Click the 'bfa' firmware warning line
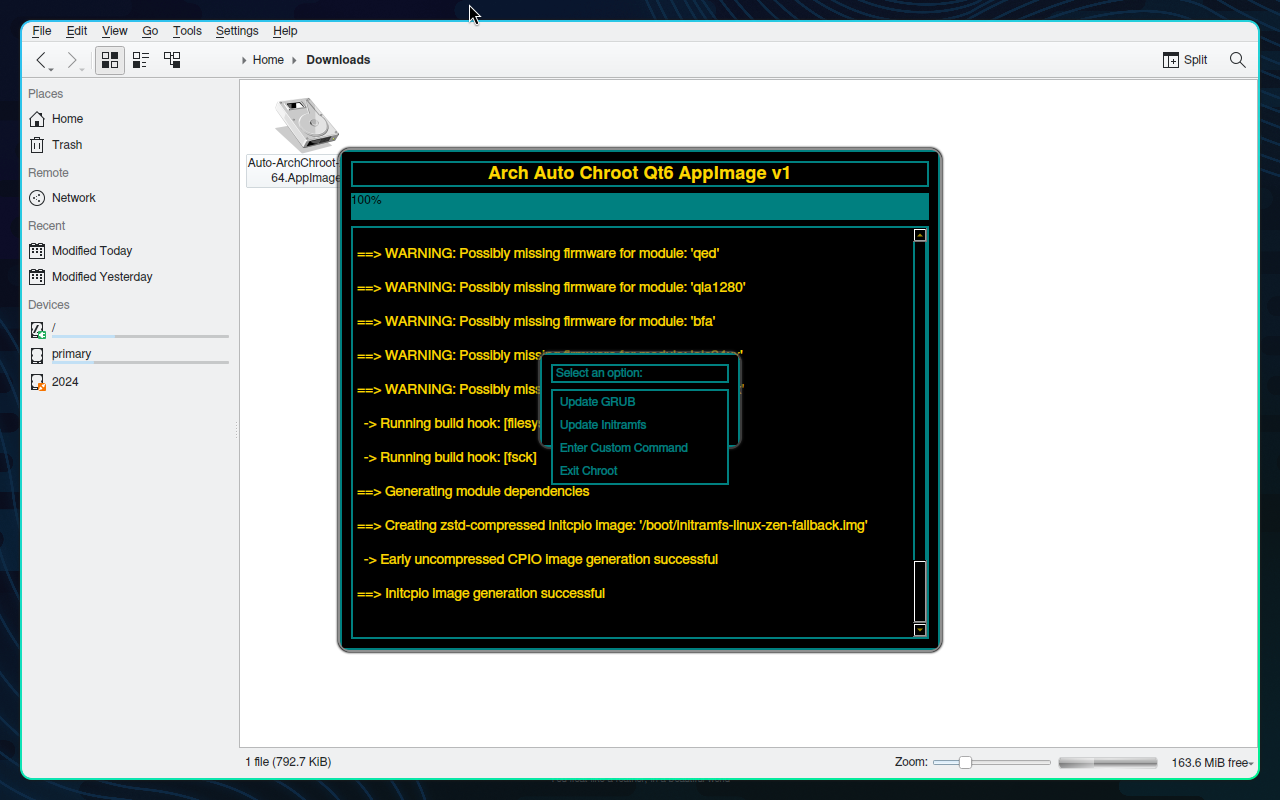This screenshot has height=800, width=1280. [536, 321]
